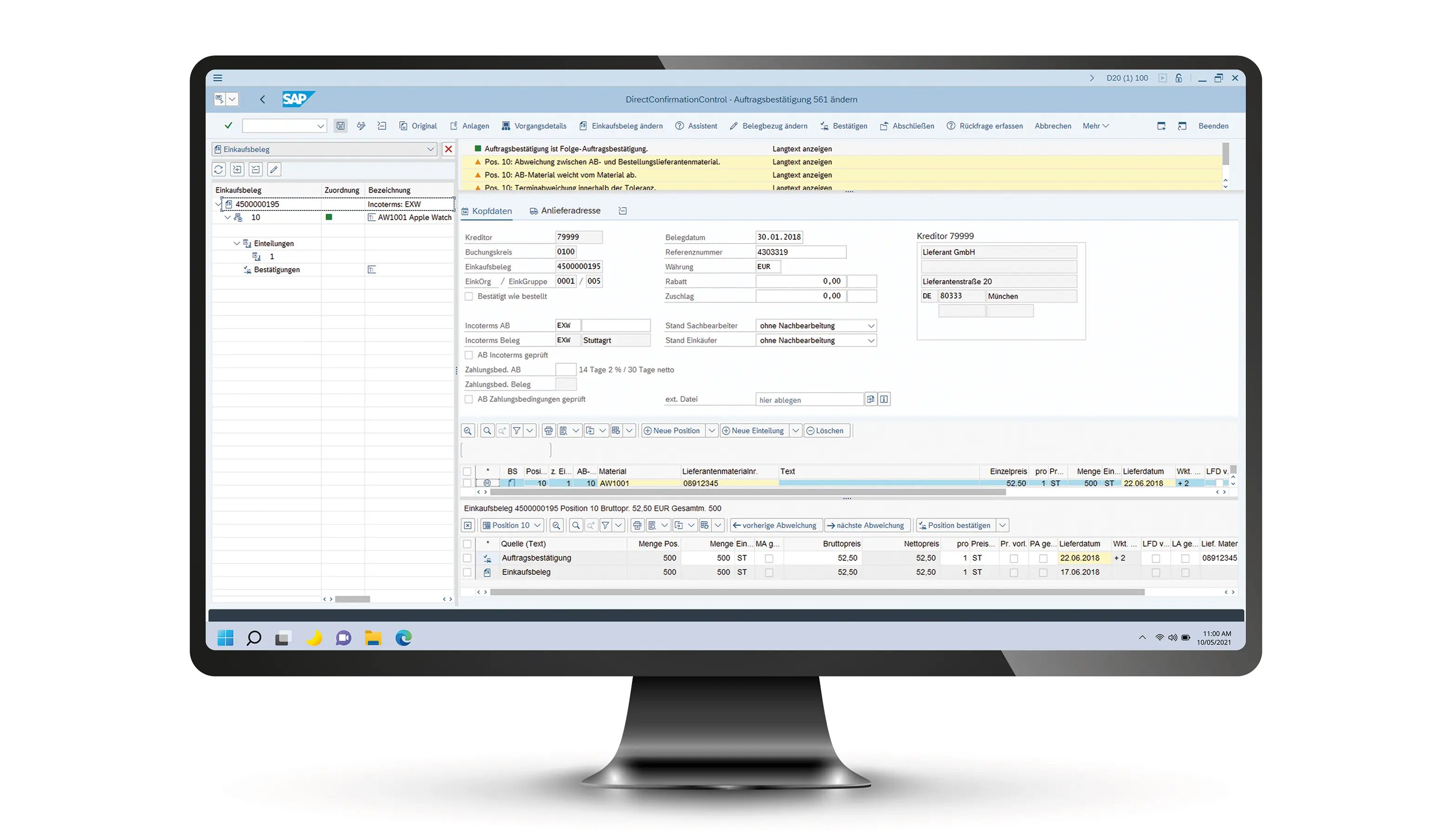The image size is (1452, 840).
Task: Click the refresh icon in Einkaufsbeleg panel
Action: point(218,170)
